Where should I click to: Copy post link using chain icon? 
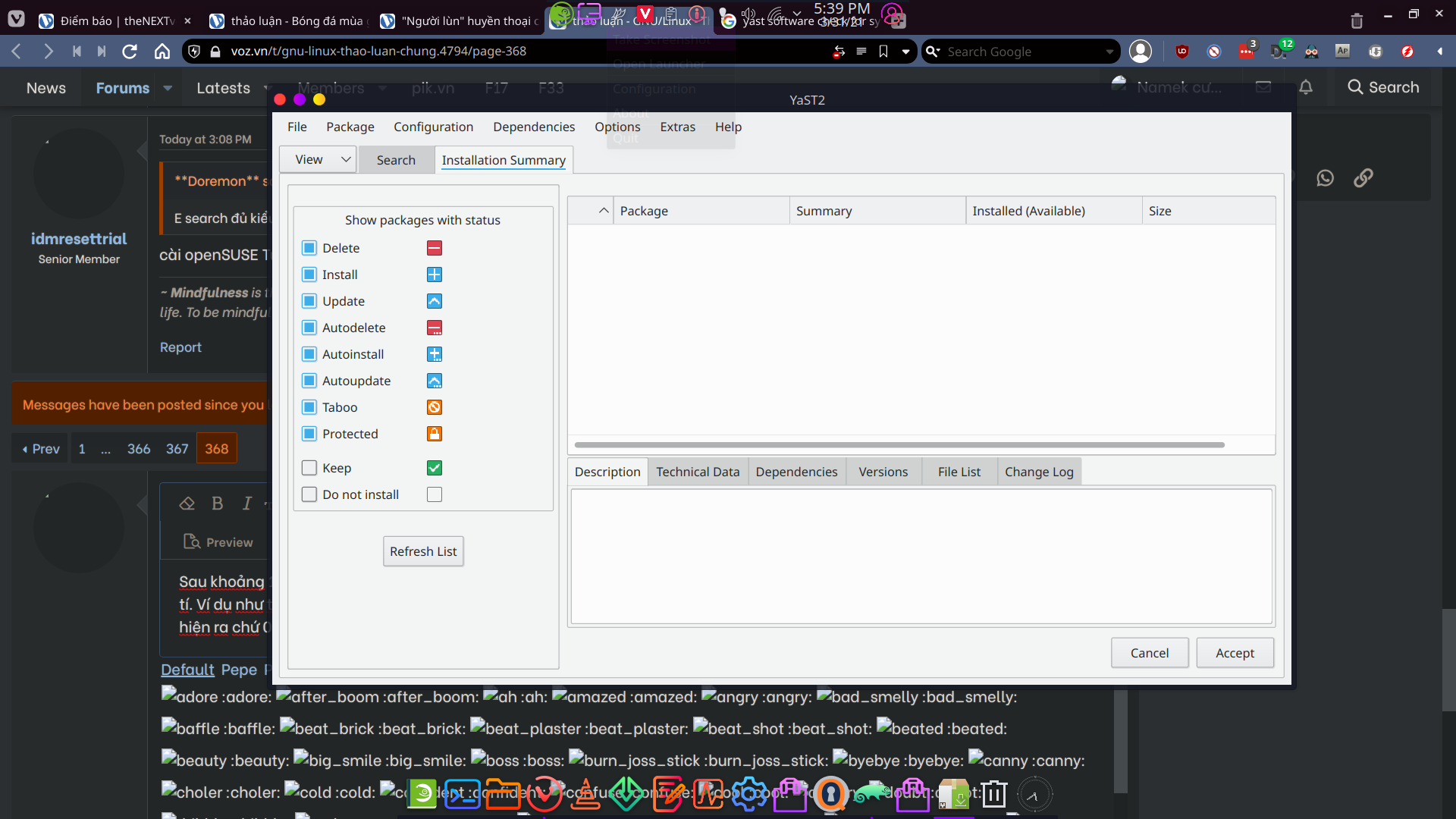tap(1363, 177)
